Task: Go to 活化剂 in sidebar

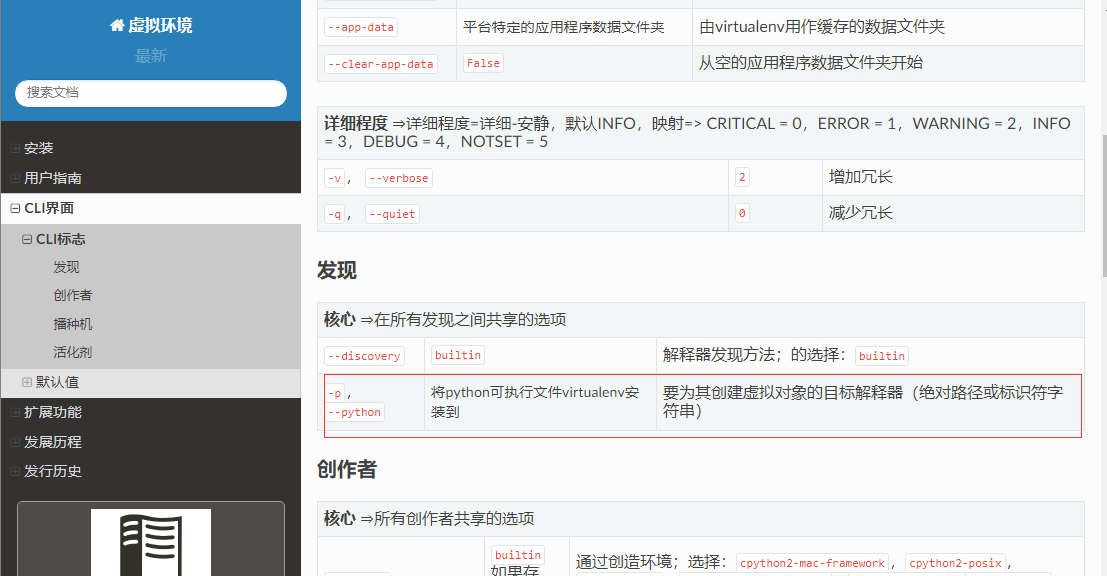Action: point(73,352)
